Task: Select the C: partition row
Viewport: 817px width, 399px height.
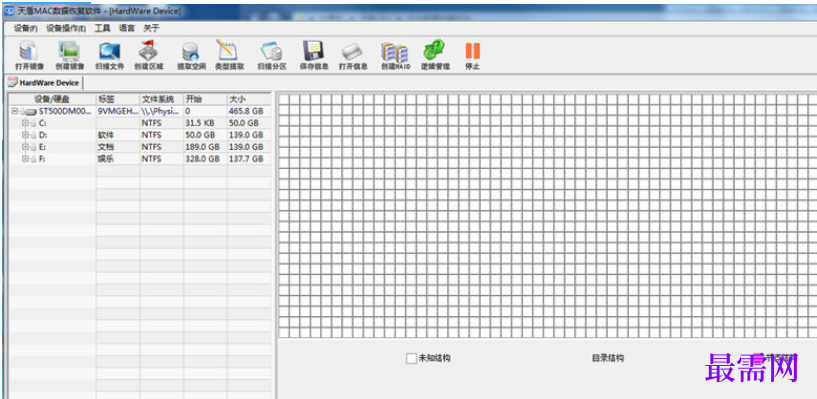Action: 141,123
